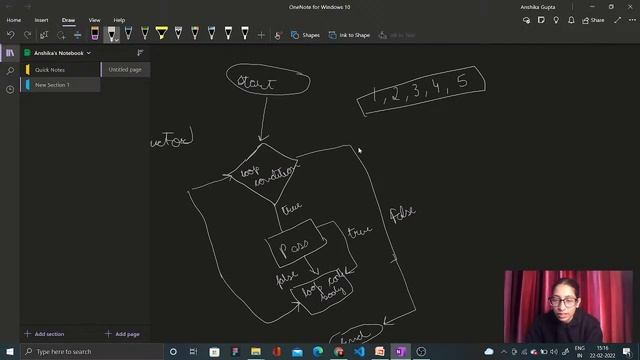This screenshot has height=360, width=640.
Task: Open the Untitled page
Action: click(x=126, y=70)
